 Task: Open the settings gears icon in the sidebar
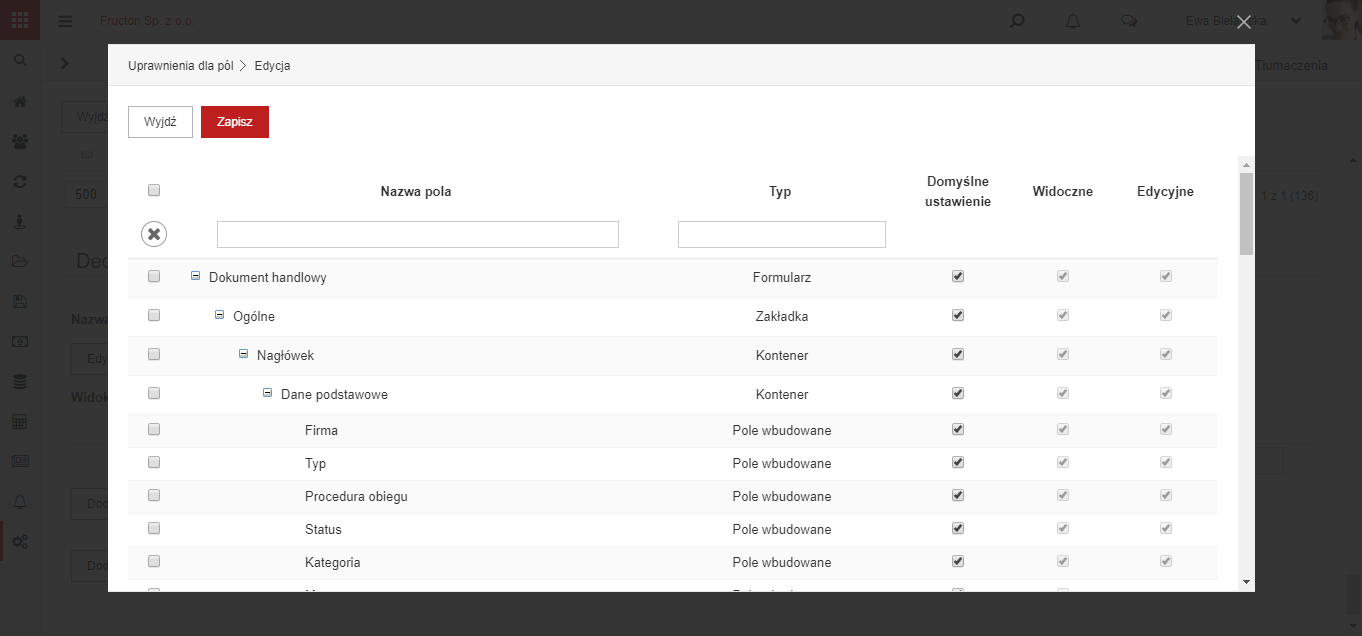point(20,542)
